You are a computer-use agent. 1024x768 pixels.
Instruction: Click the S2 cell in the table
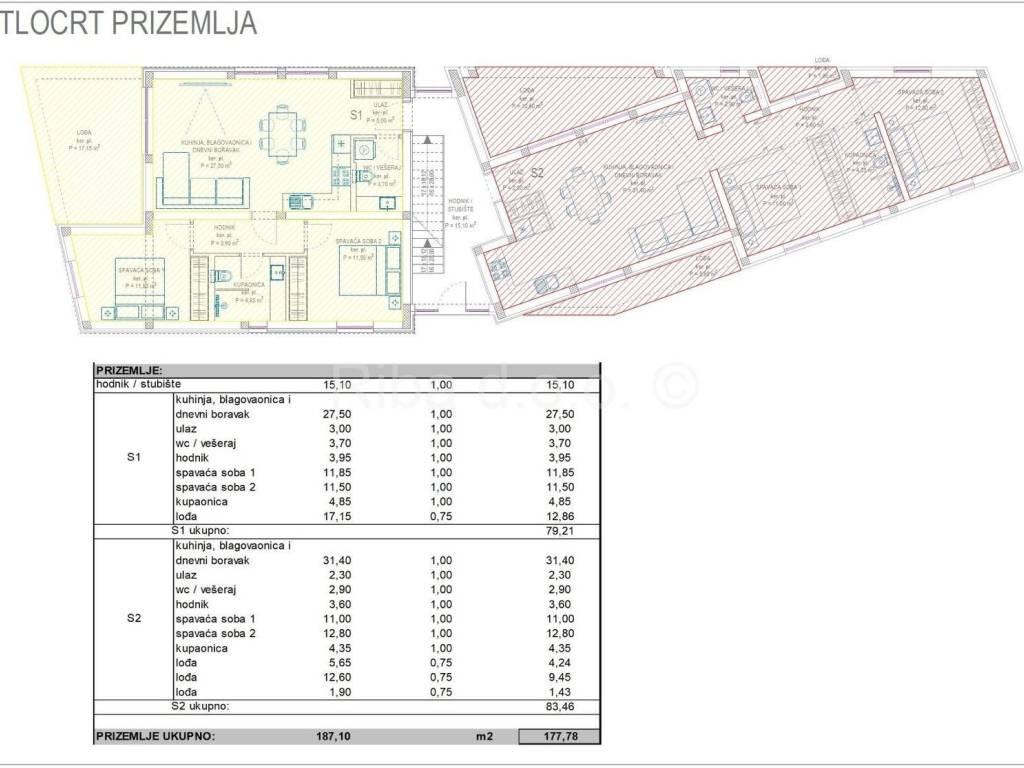pos(133,618)
